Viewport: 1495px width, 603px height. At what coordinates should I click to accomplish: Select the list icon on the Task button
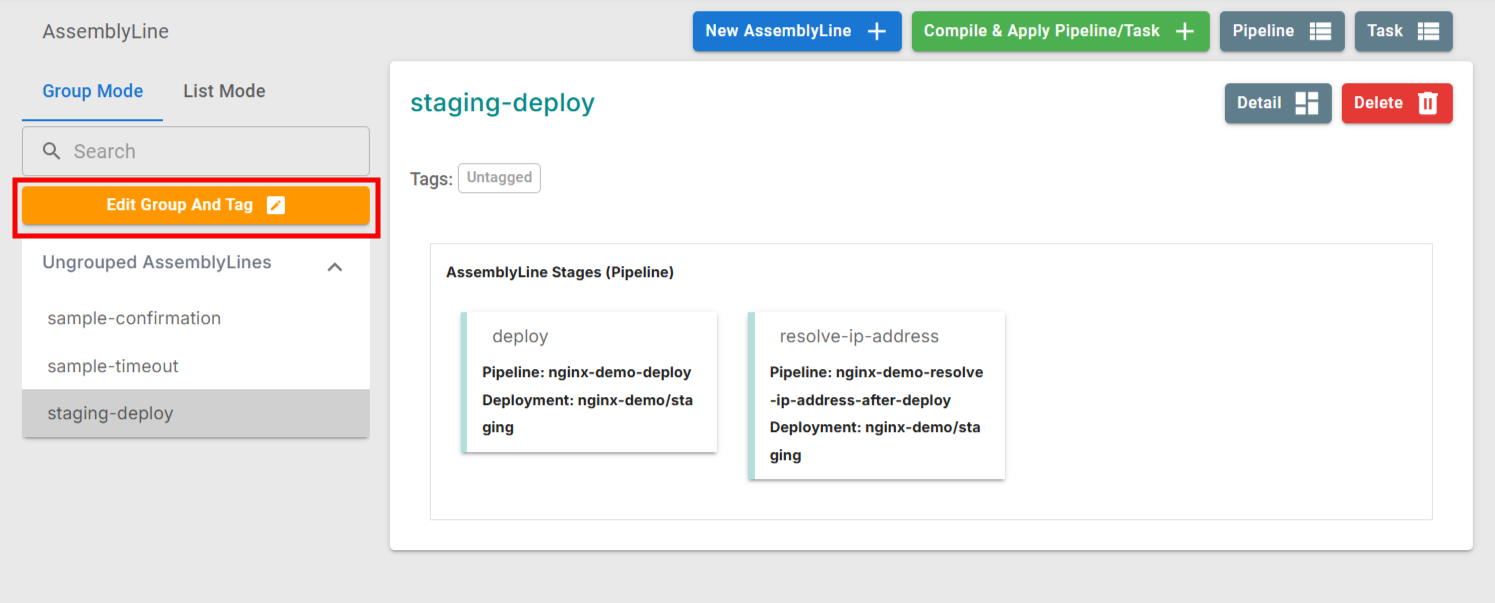click(1431, 31)
